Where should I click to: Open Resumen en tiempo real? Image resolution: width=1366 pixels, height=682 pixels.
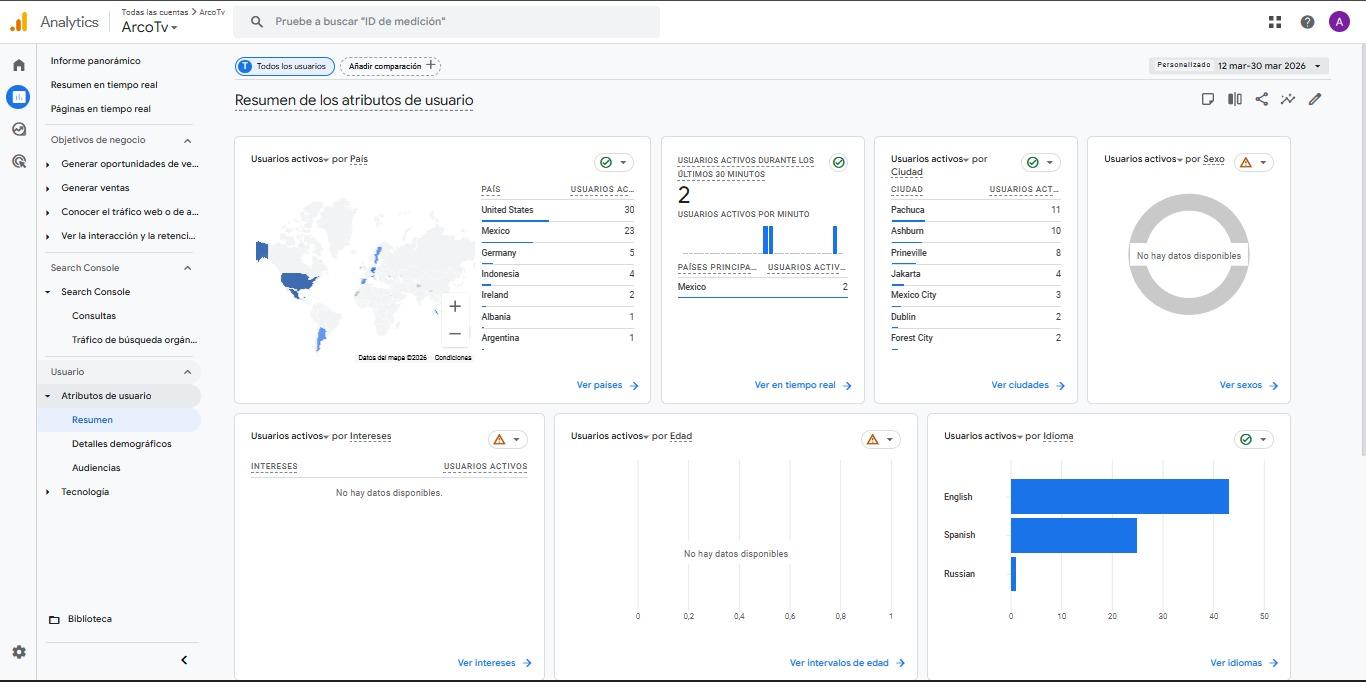click(104, 85)
